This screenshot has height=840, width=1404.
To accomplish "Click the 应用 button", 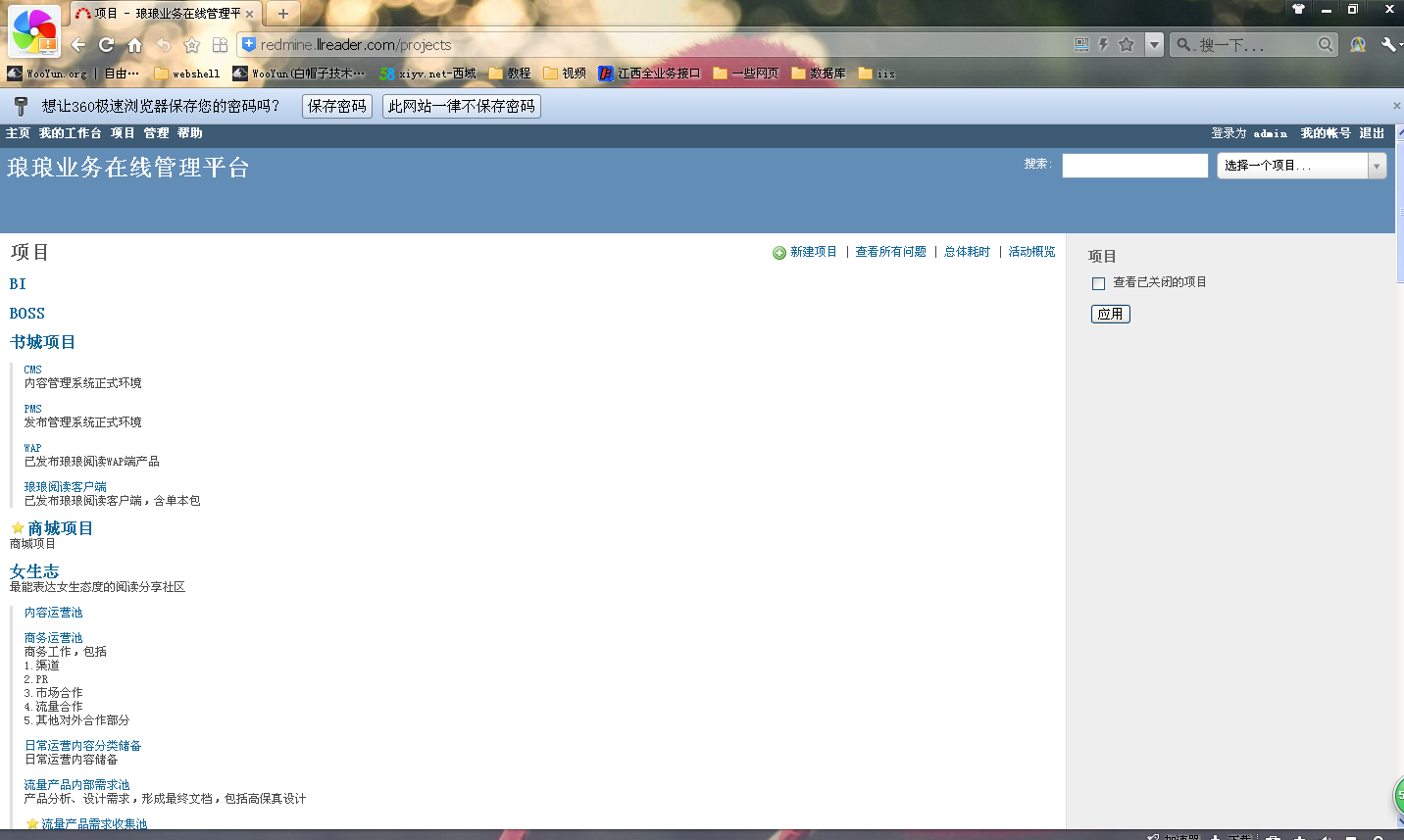I will pos(1111,314).
